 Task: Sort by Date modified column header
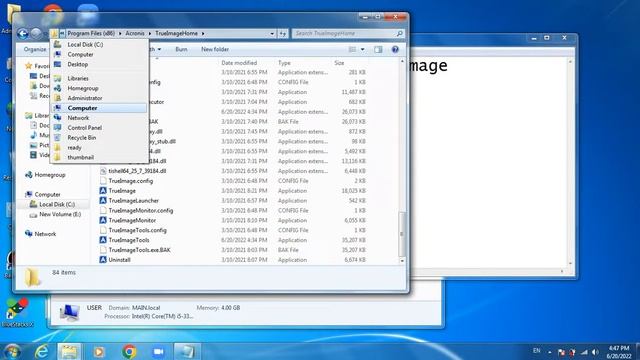[x=239, y=63]
